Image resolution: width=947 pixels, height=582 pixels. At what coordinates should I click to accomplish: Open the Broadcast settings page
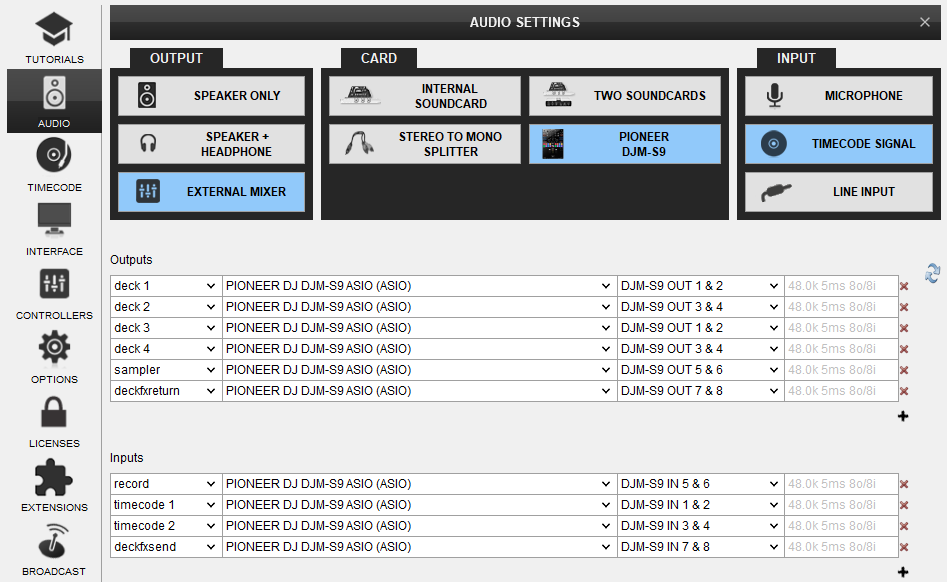[x=54, y=548]
